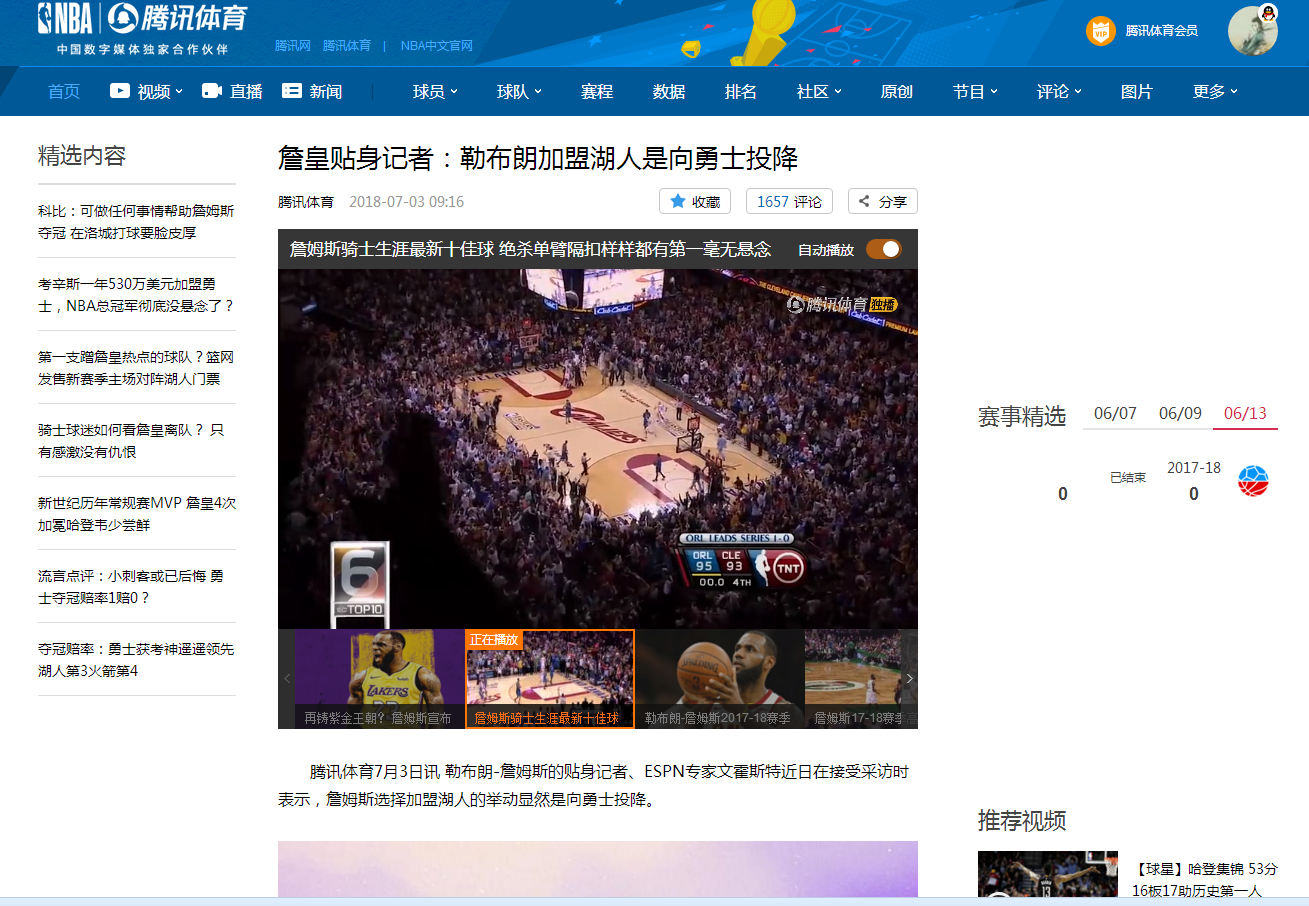Click the 2017-18 season label
This screenshot has height=906, width=1309.
coord(1194,468)
